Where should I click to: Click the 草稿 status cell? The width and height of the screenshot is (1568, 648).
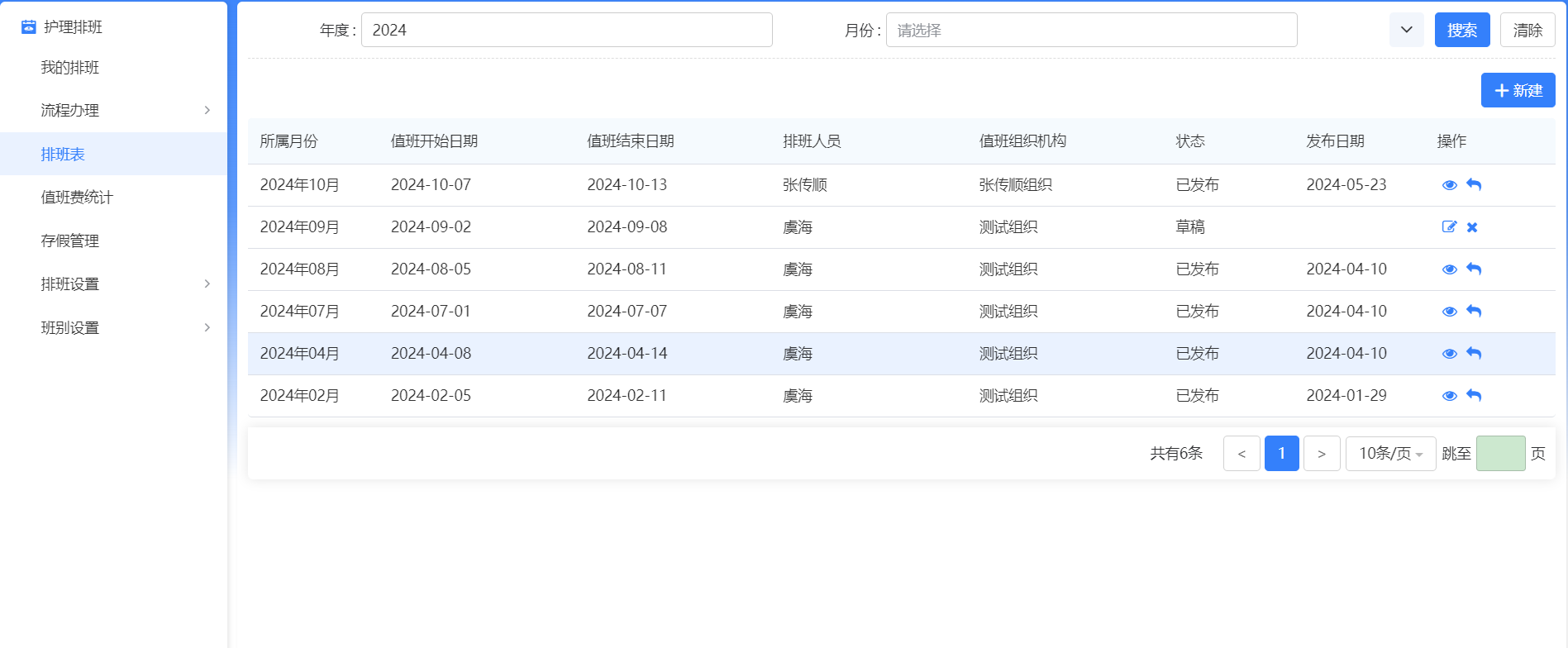(x=1190, y=227)
